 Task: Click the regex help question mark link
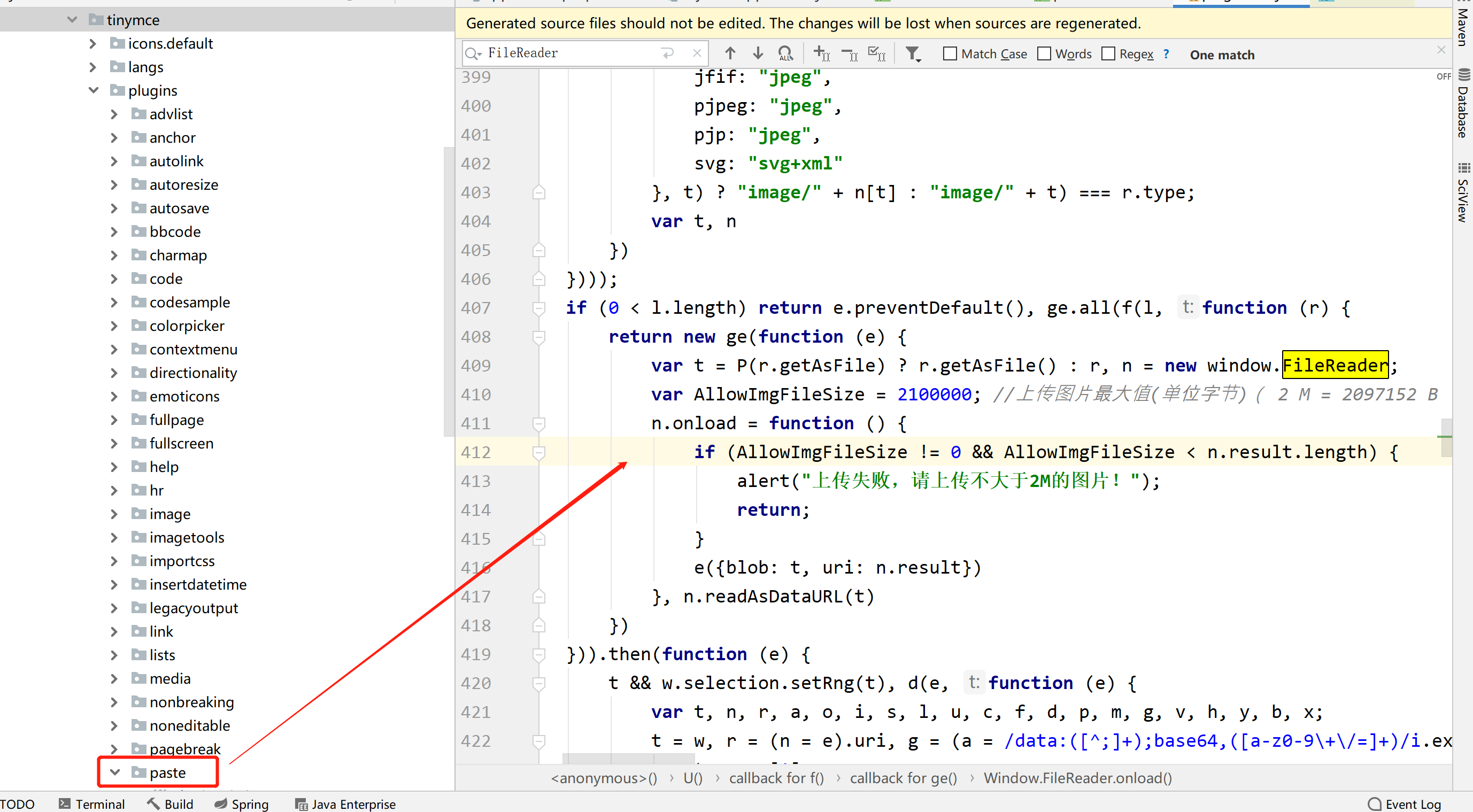1166,54
